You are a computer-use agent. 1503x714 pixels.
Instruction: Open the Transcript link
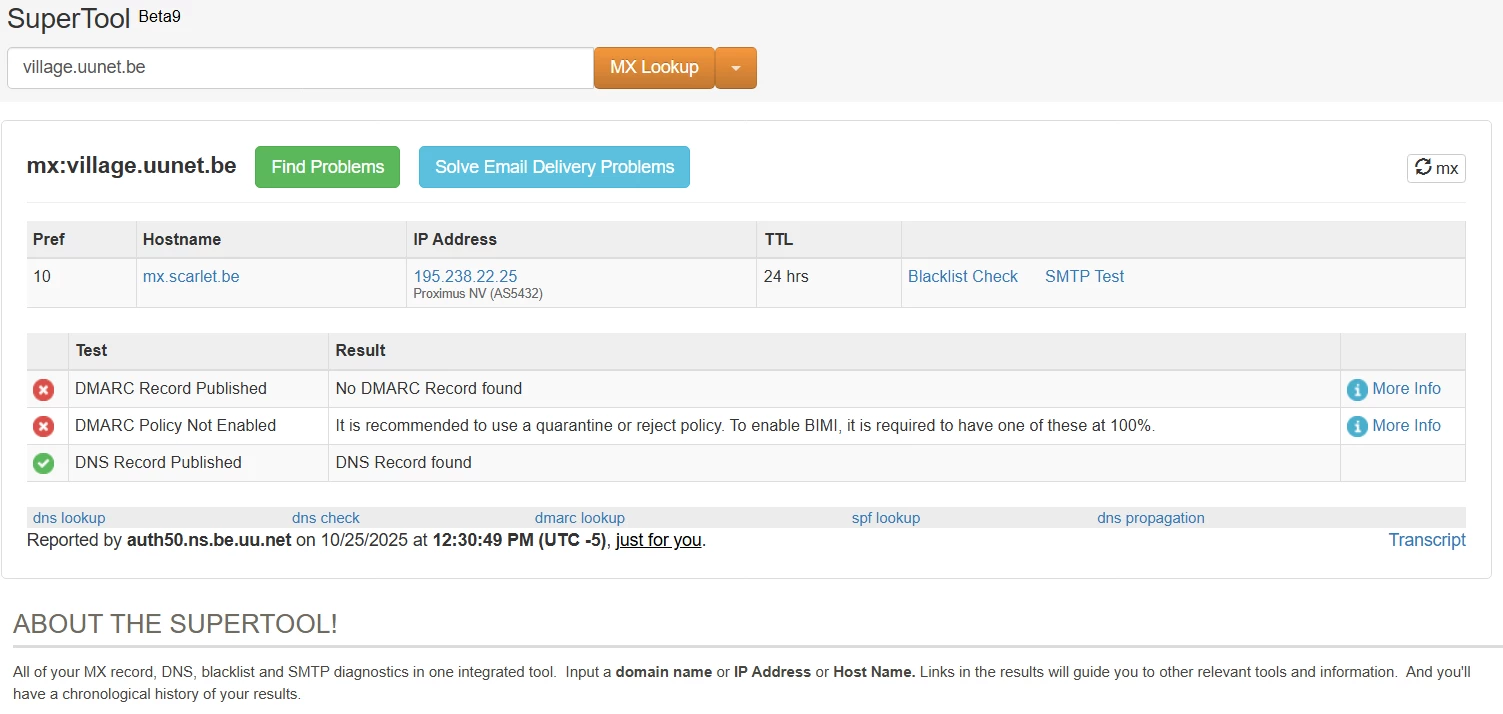[x=1426, y=540]
